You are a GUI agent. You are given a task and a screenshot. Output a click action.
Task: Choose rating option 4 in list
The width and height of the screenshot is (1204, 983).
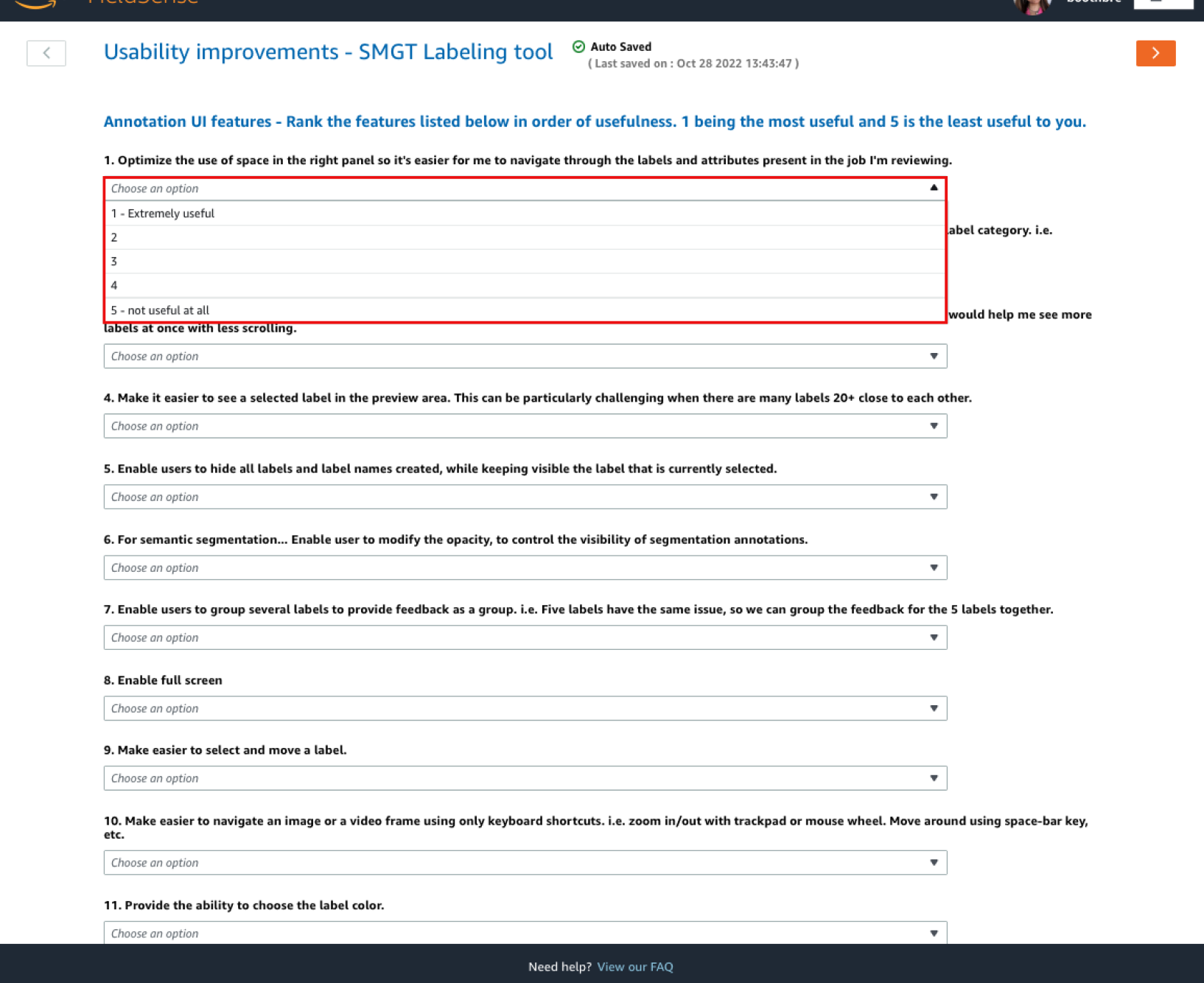point(525,285)
